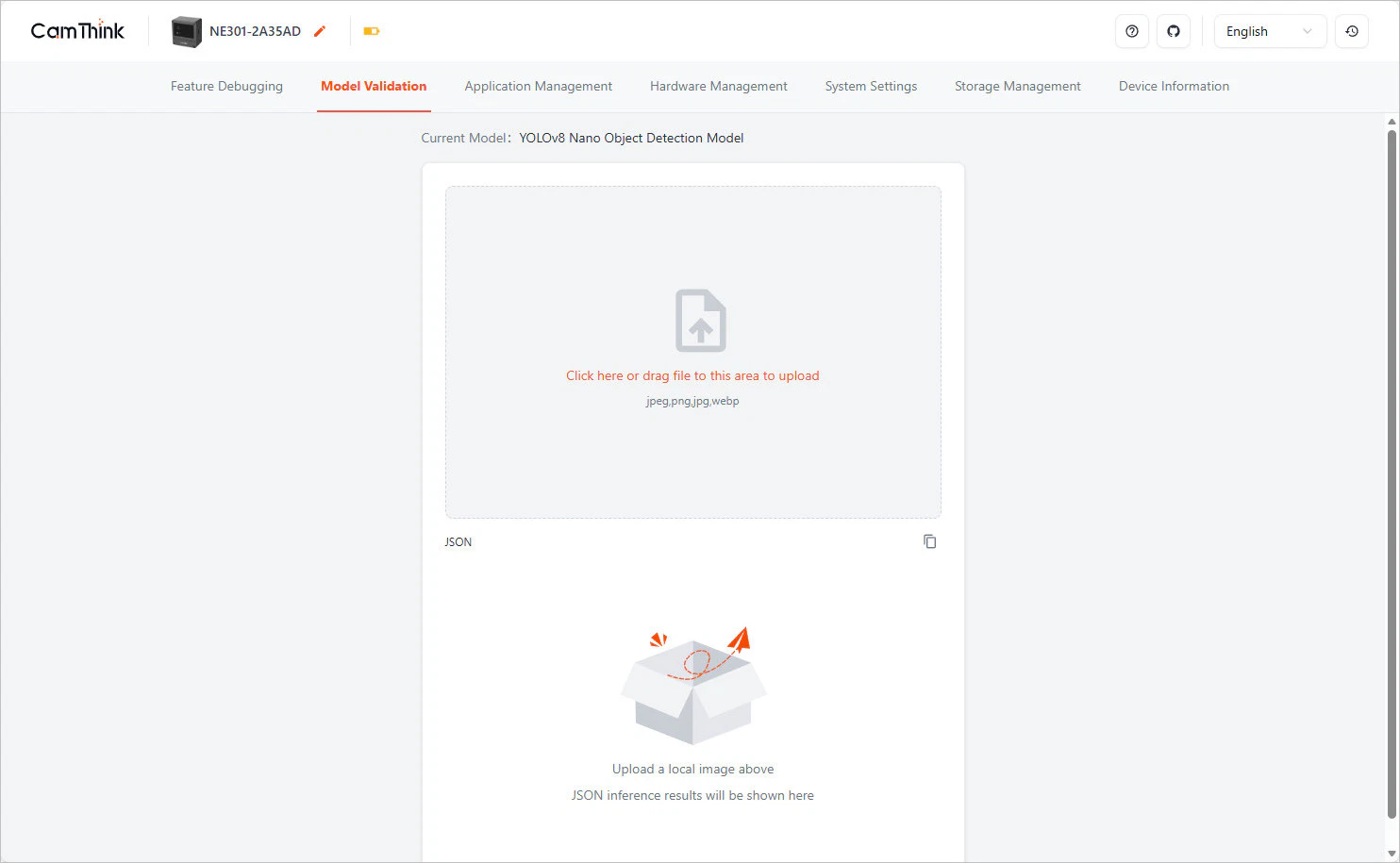Copy JSON results with the copy icon
Viewport: 1400px width, 863px height.
coord(929,541)
